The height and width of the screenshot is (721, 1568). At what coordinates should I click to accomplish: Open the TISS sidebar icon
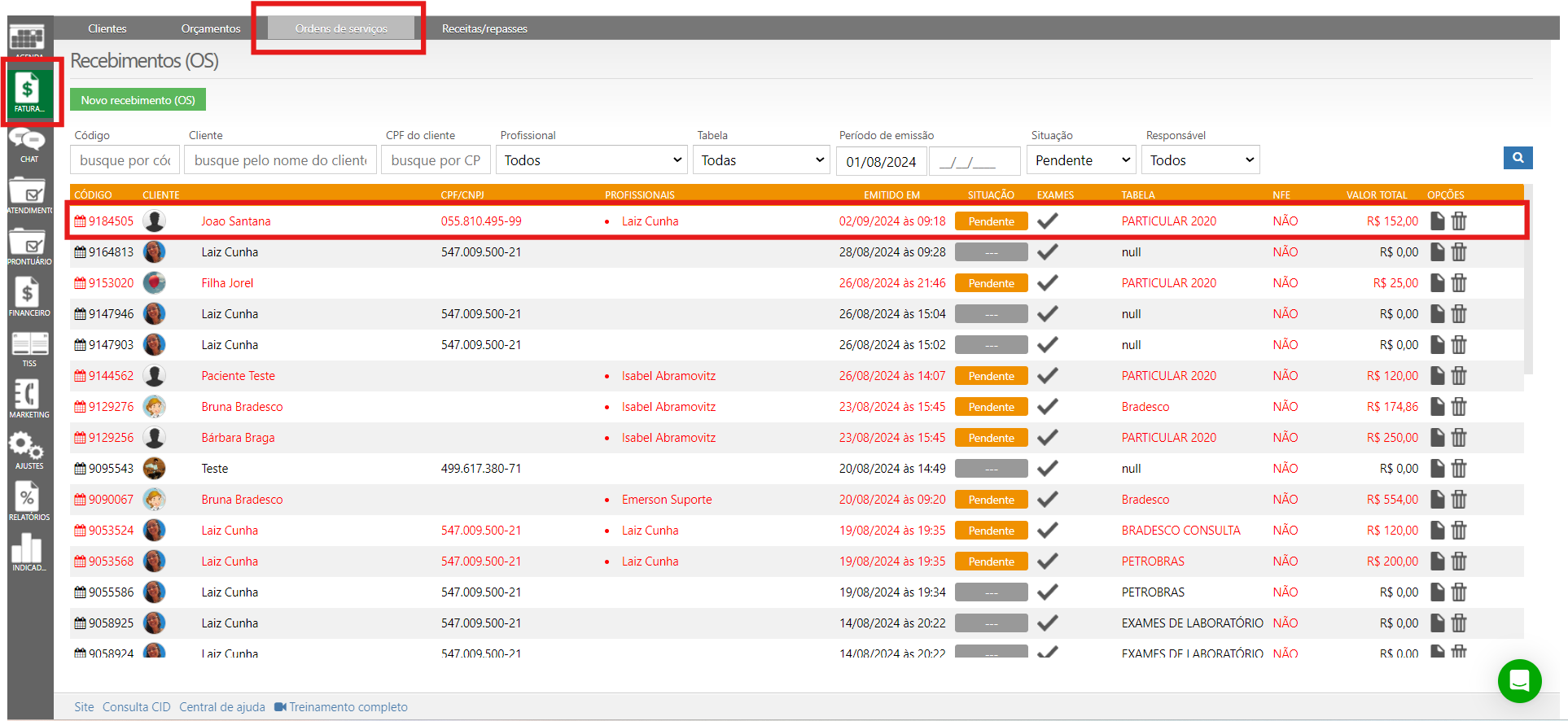(28, 348)
